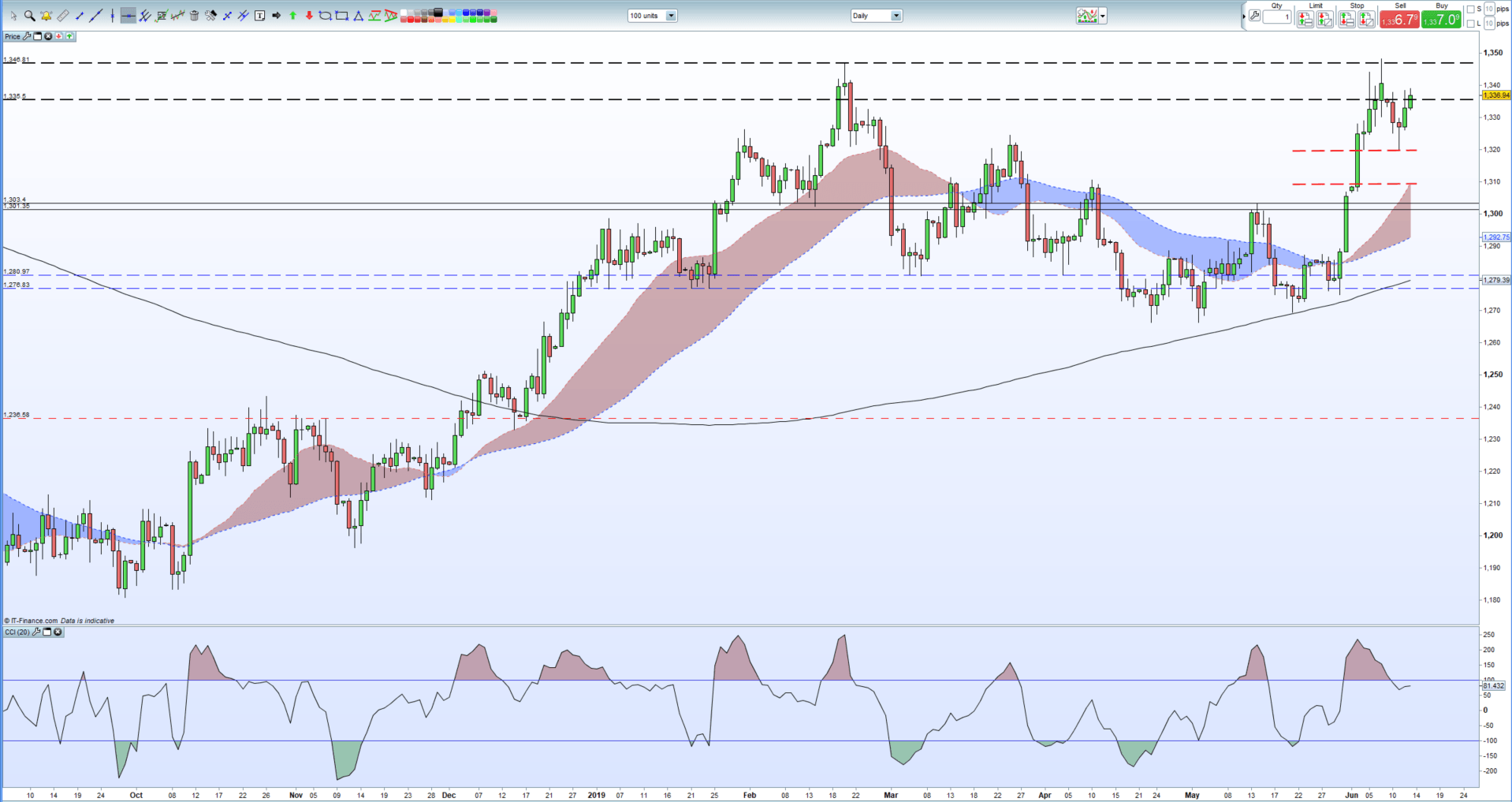Pick the red down-arrow marker tool
The height and width of the screenshot is (802, 1512).
coord(309,16)
